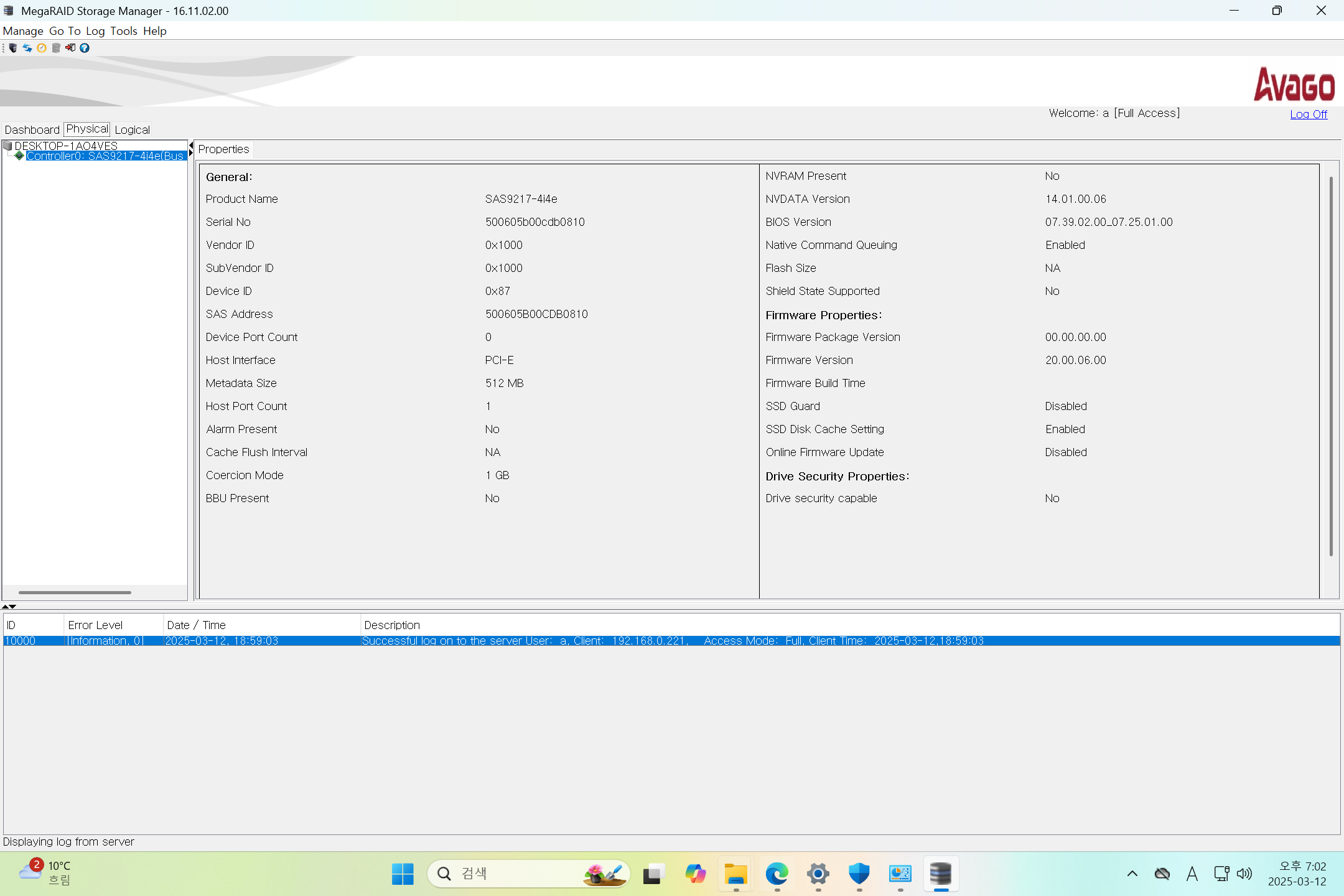Click the blue refresh arrows toolbar icon

click(x=27, y=48)
